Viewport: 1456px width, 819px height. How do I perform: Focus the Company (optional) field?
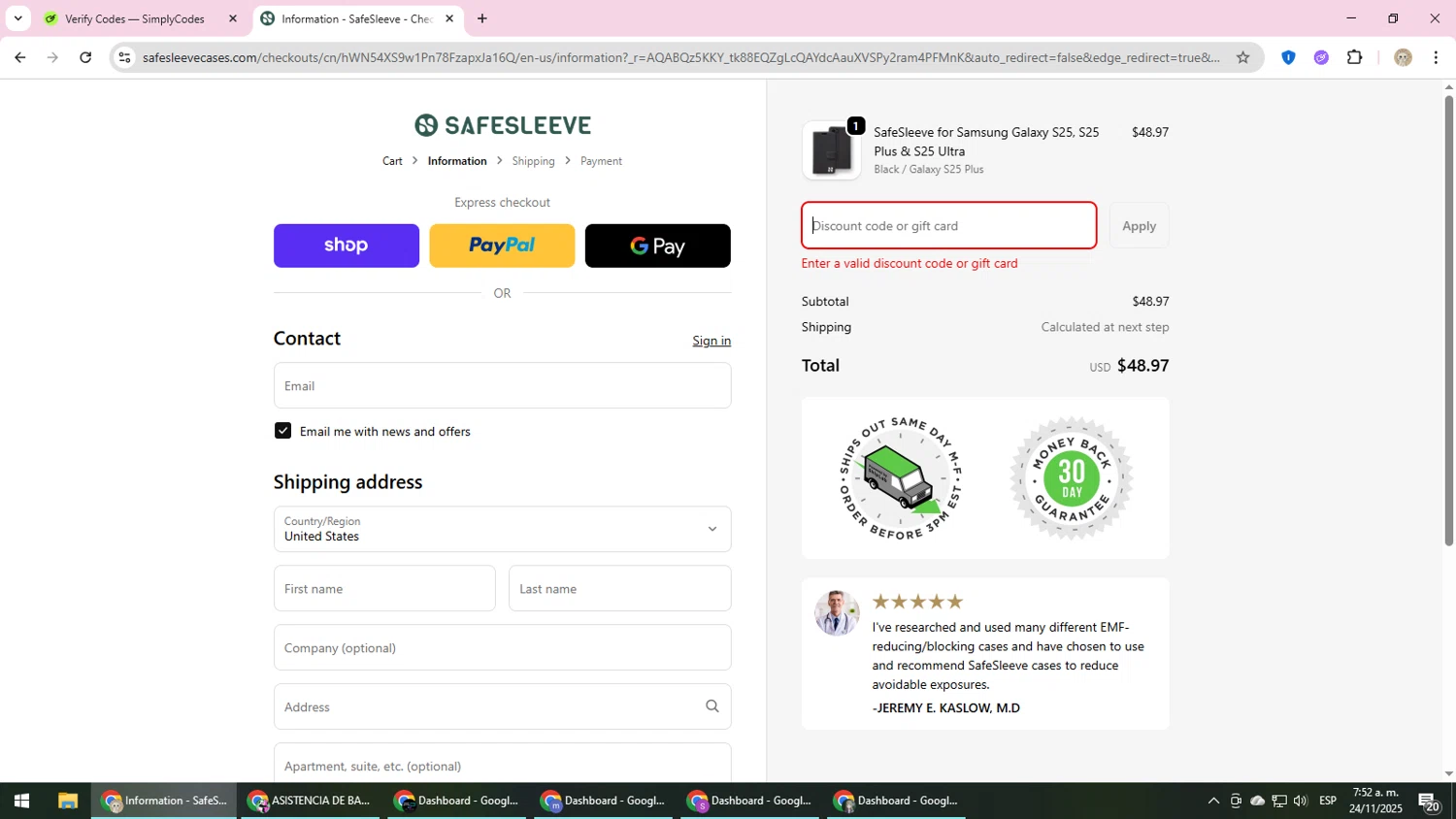coord(502,647)
